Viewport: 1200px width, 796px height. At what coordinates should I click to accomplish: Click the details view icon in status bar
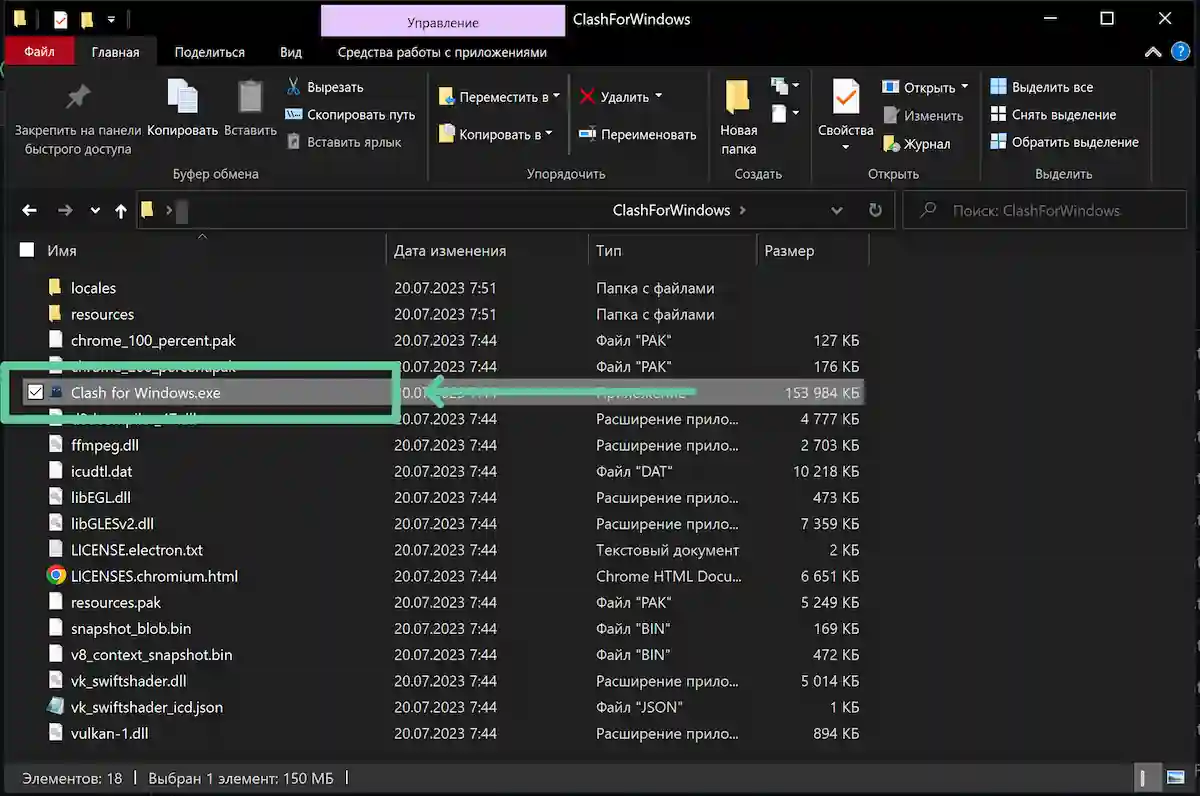pos(1145,777)
